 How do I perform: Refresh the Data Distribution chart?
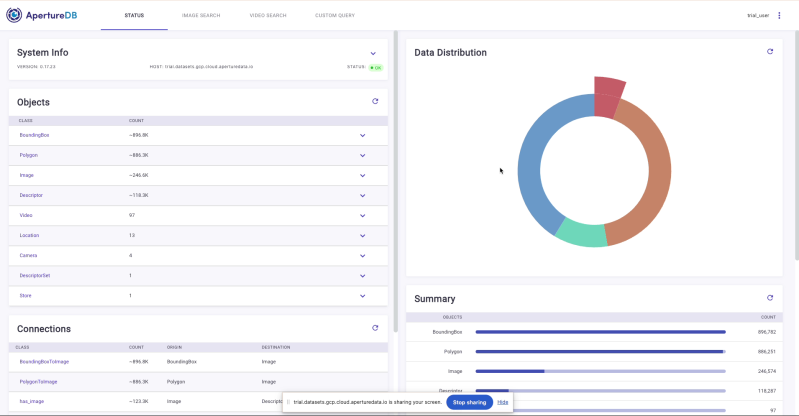coord(770,51)
